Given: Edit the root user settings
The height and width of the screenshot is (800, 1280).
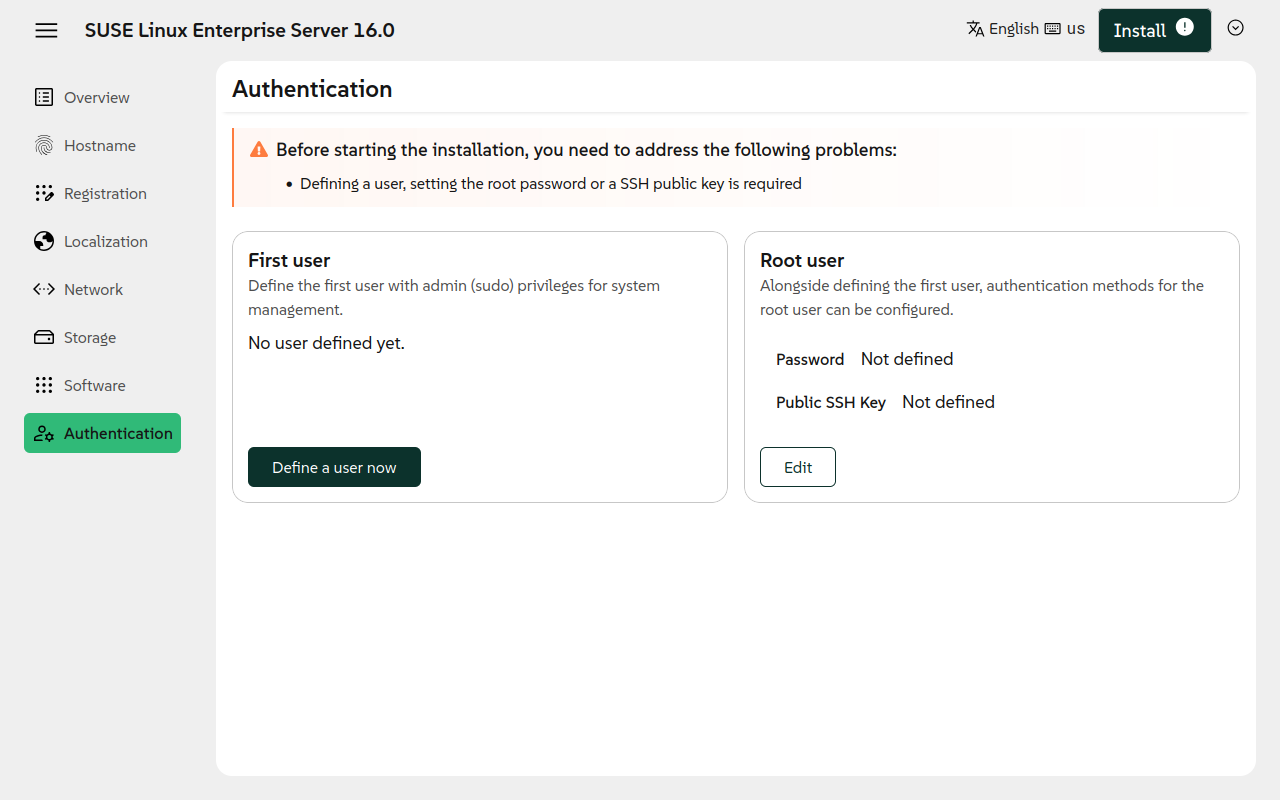Looking at the screenshot, I should coord(797,467).
